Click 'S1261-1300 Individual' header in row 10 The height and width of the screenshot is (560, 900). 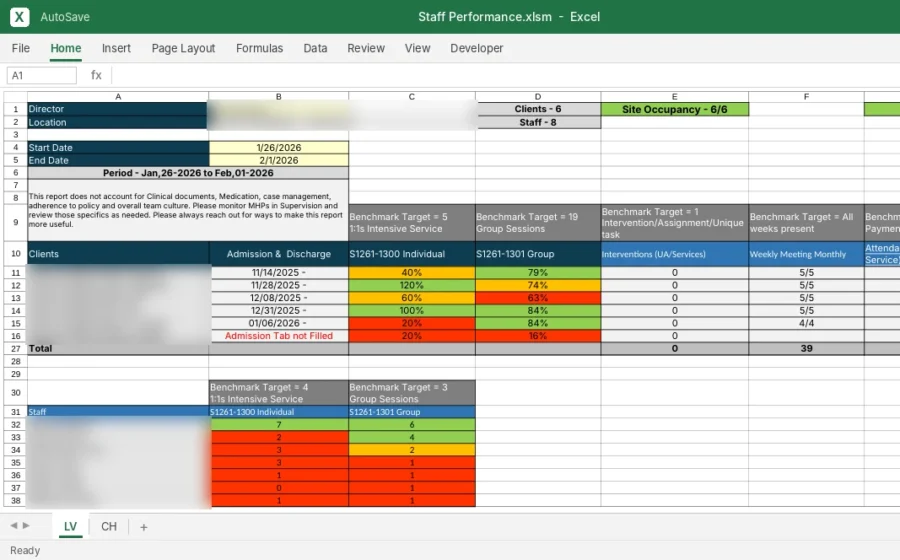tap(412, 254)
